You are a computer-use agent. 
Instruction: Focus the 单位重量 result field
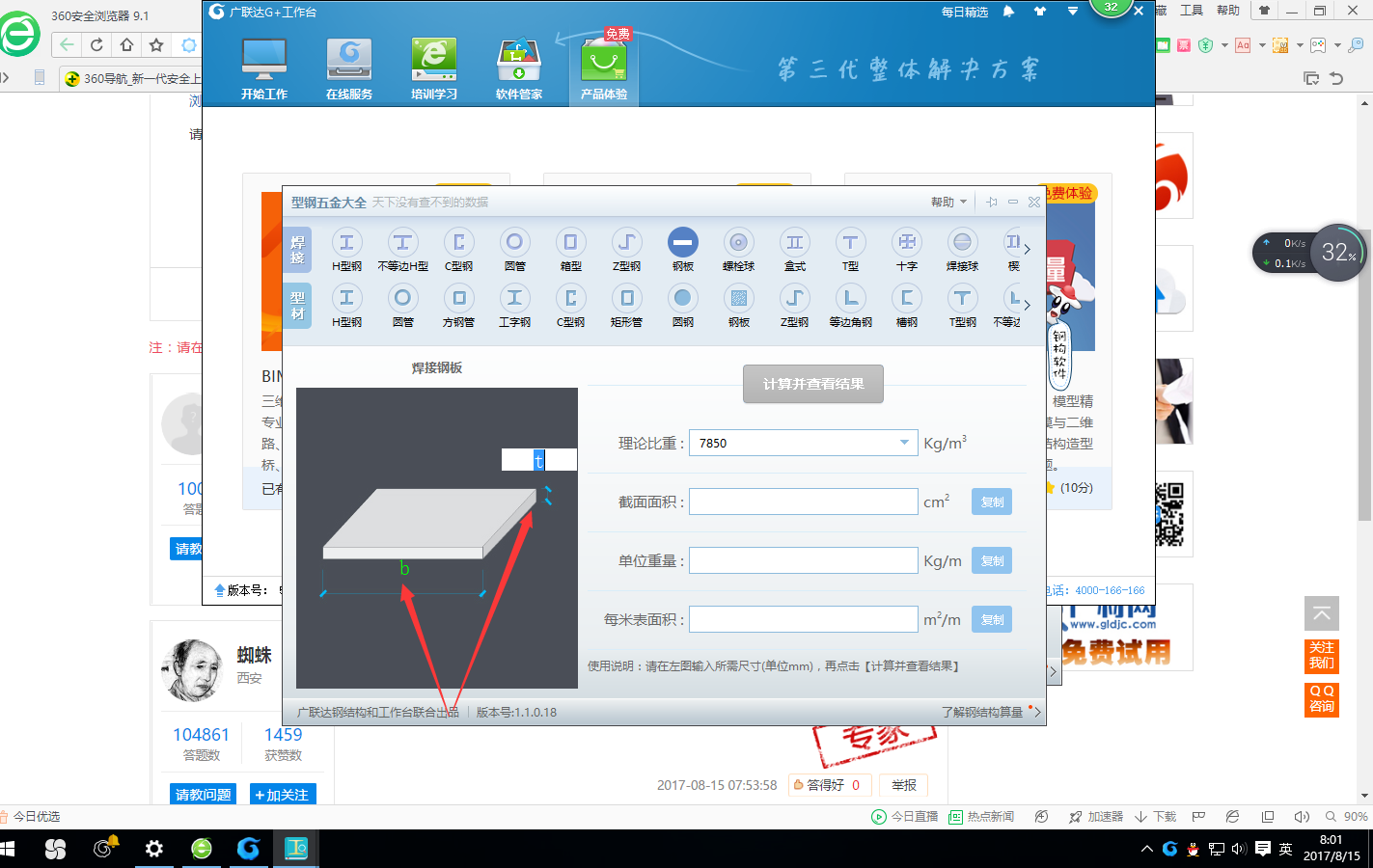pos(804,560)
